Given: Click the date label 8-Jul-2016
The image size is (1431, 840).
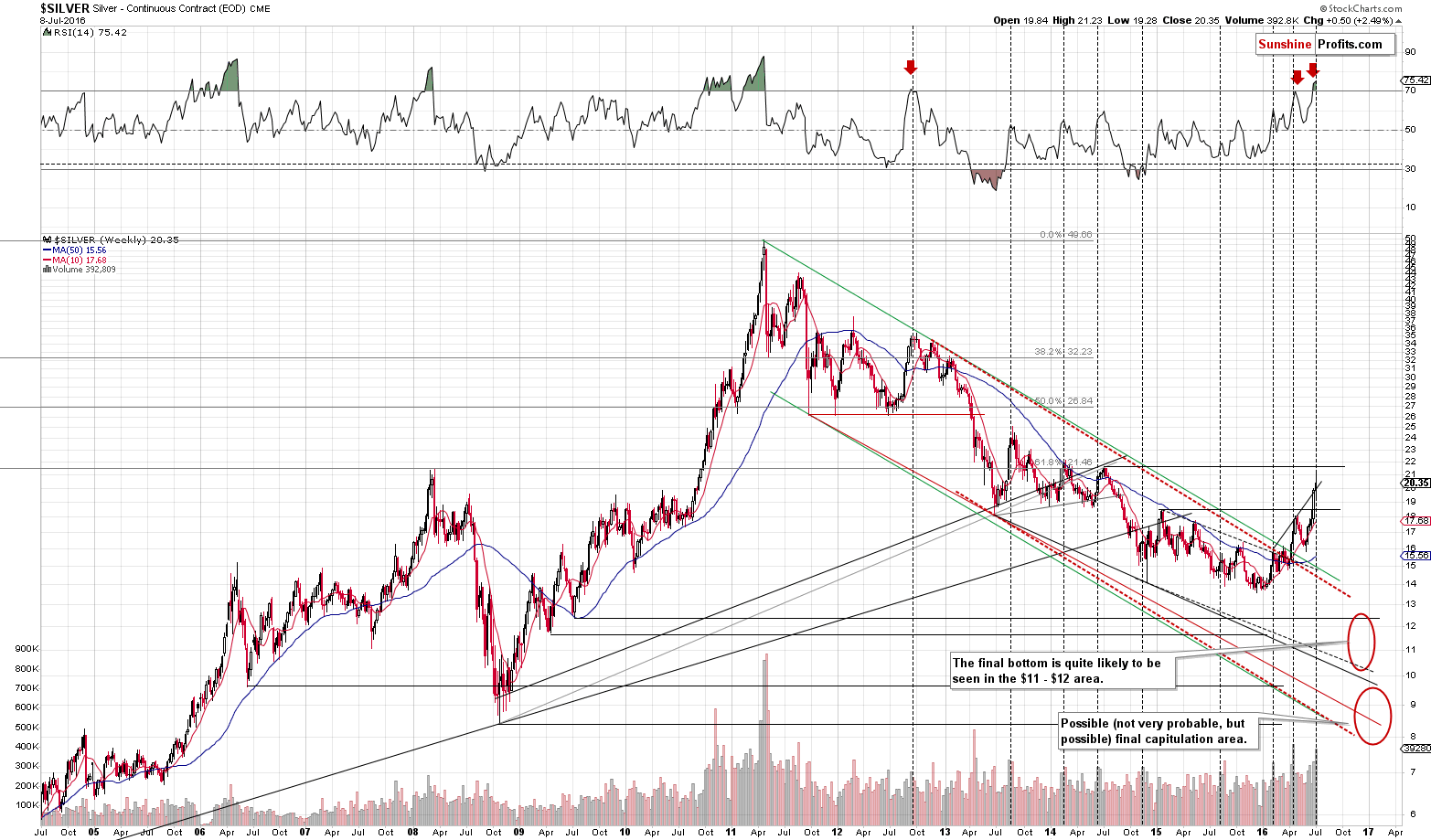Looking at the screenshot, I should coord(61,20).
